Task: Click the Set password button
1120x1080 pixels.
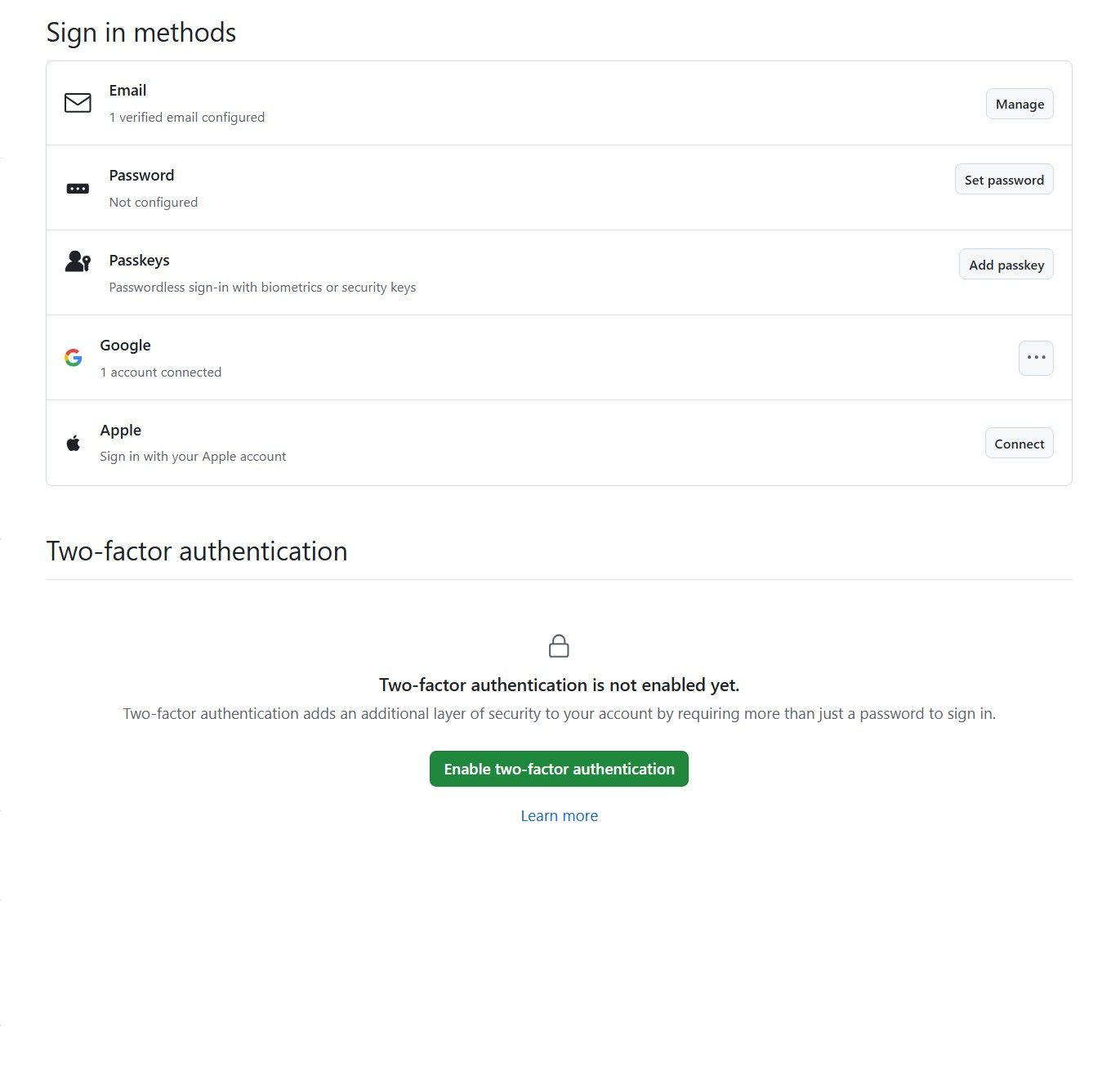Action: [1004, 180]
